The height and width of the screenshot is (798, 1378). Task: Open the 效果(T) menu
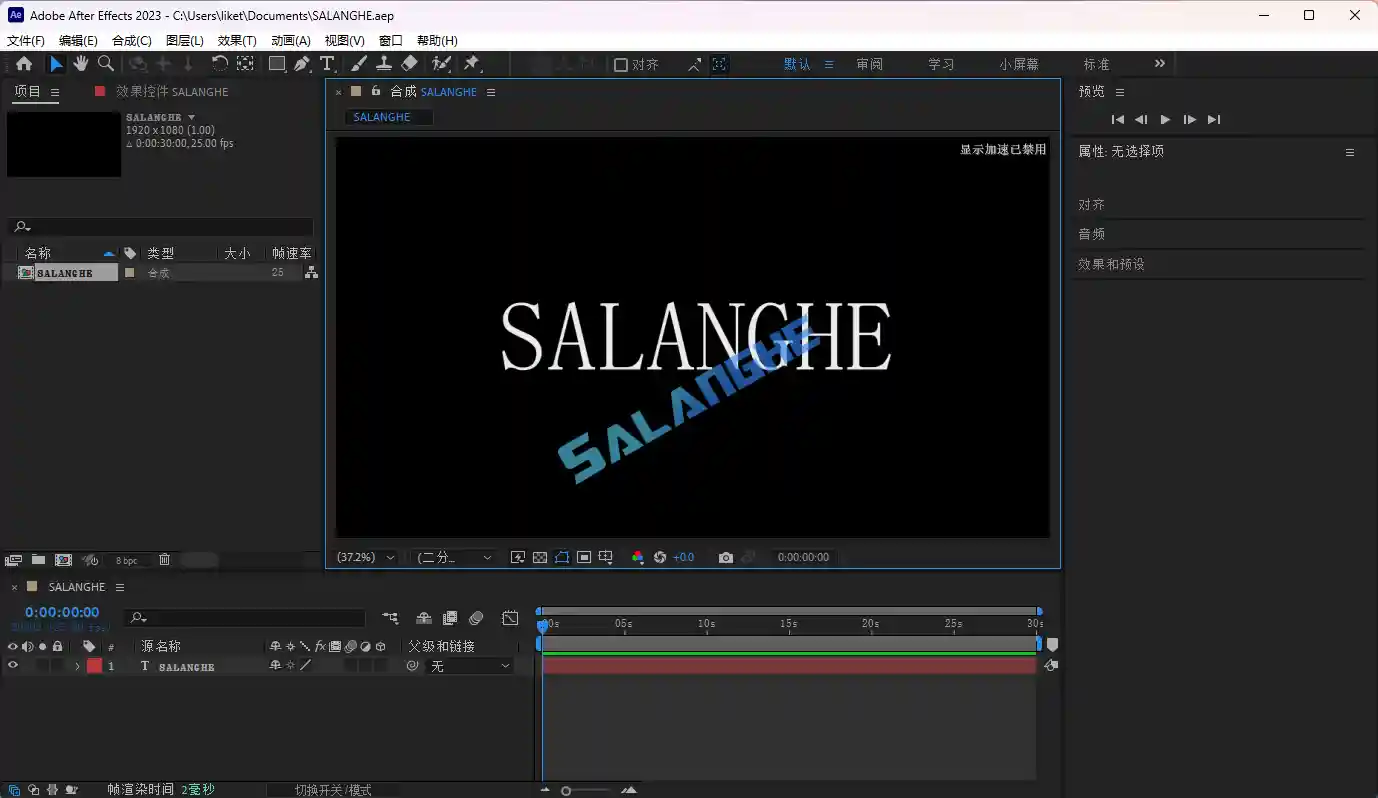[x=236, y=40]
